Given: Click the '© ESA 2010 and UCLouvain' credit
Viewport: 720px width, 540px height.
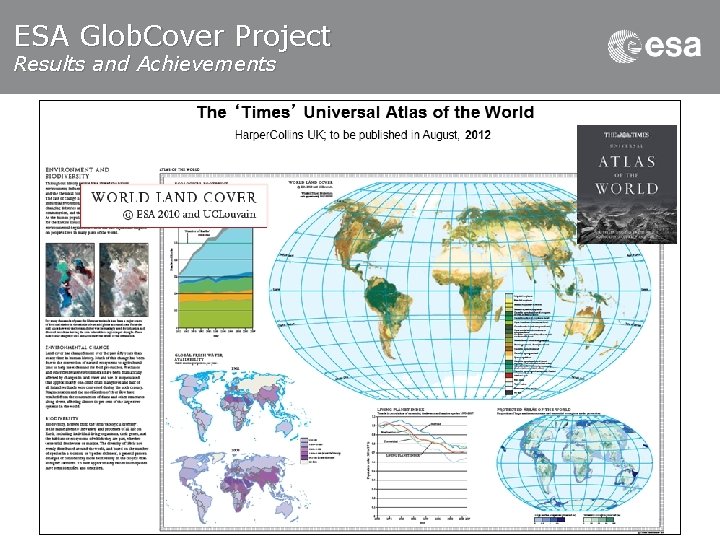Looking at the screenshot, I should pos(189,214).
